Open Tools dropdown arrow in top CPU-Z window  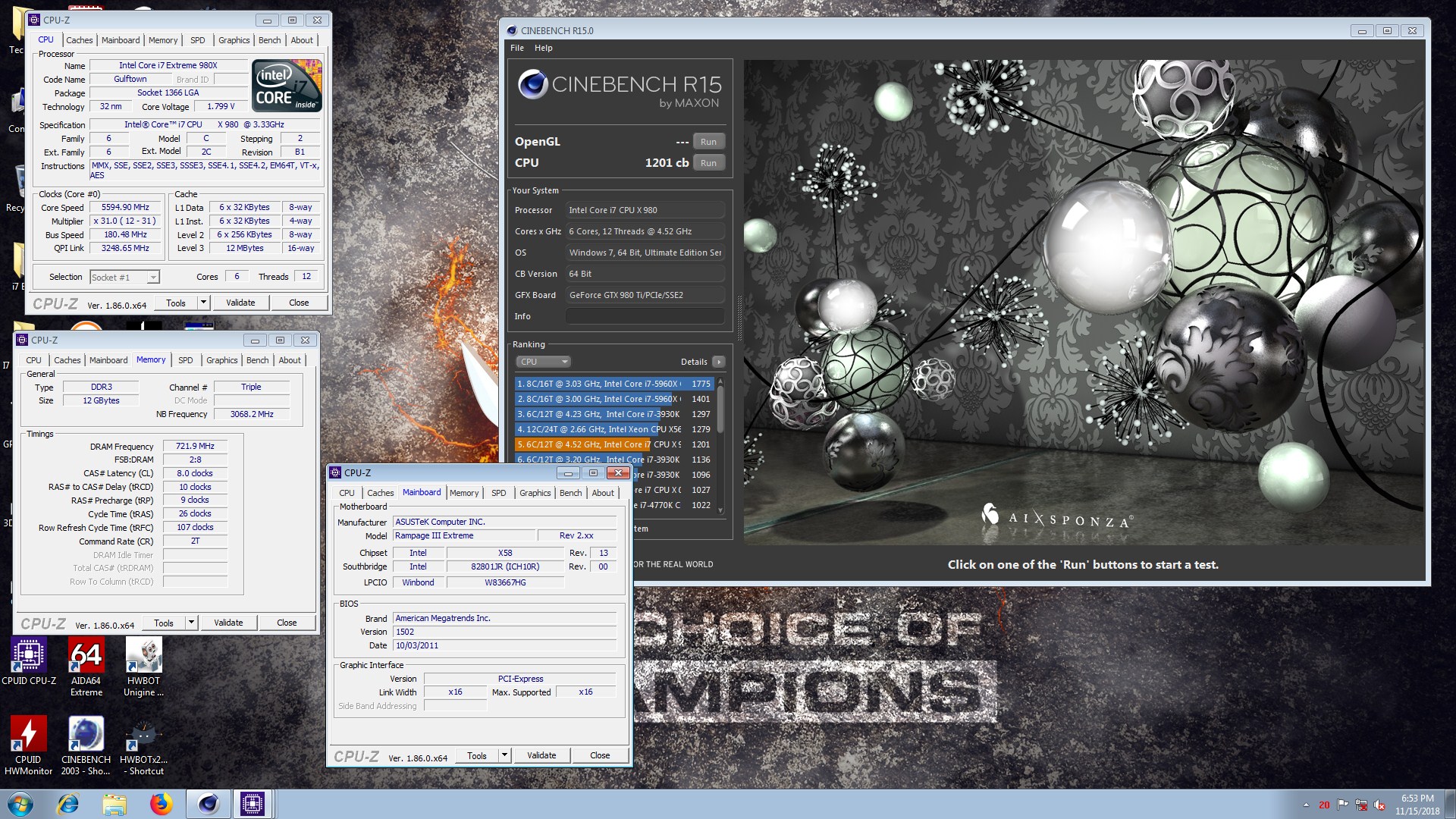pos(203,303)
